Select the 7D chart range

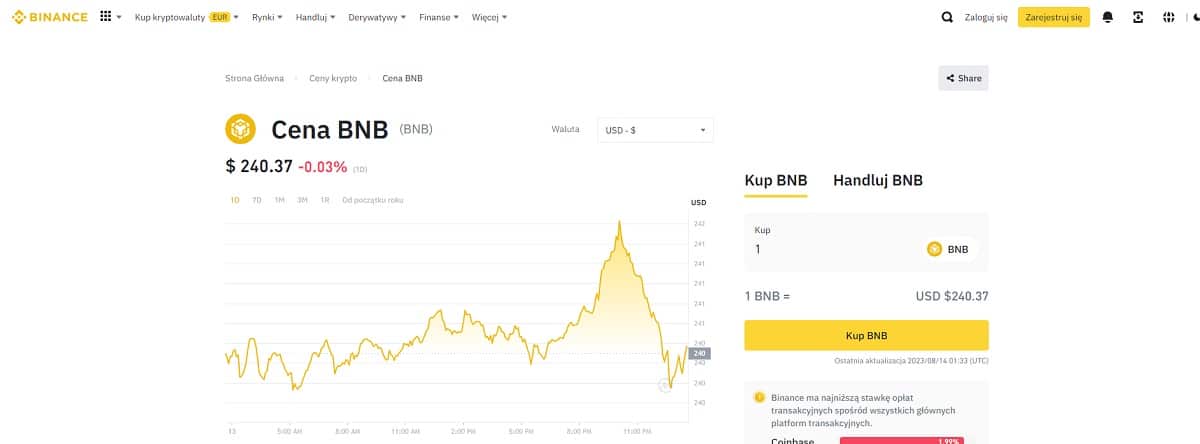tap(257, 200)
